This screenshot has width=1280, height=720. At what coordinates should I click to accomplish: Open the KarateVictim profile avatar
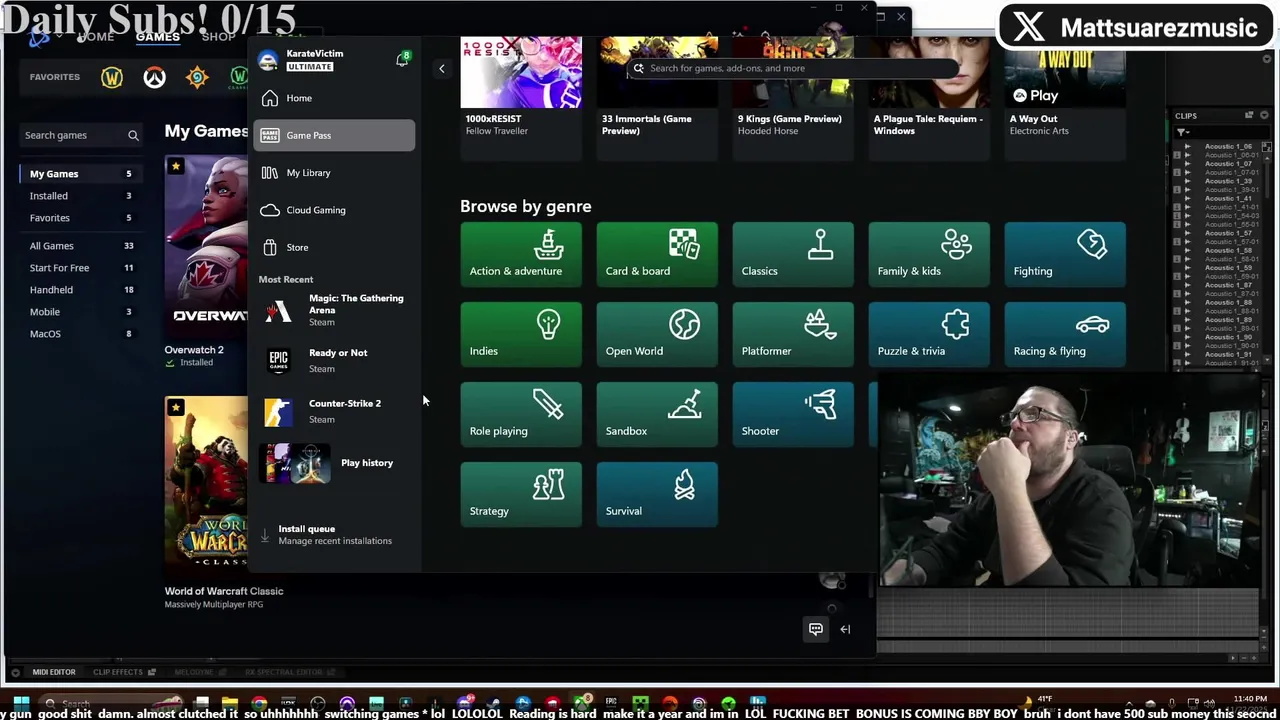pyautogui.click(x=268, y=60)
